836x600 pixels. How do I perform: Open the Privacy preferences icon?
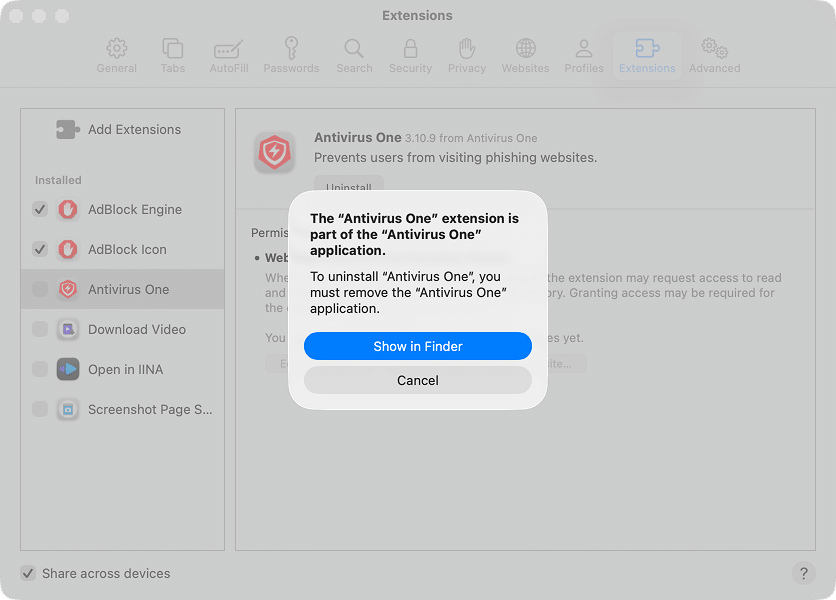pos(466,50)
